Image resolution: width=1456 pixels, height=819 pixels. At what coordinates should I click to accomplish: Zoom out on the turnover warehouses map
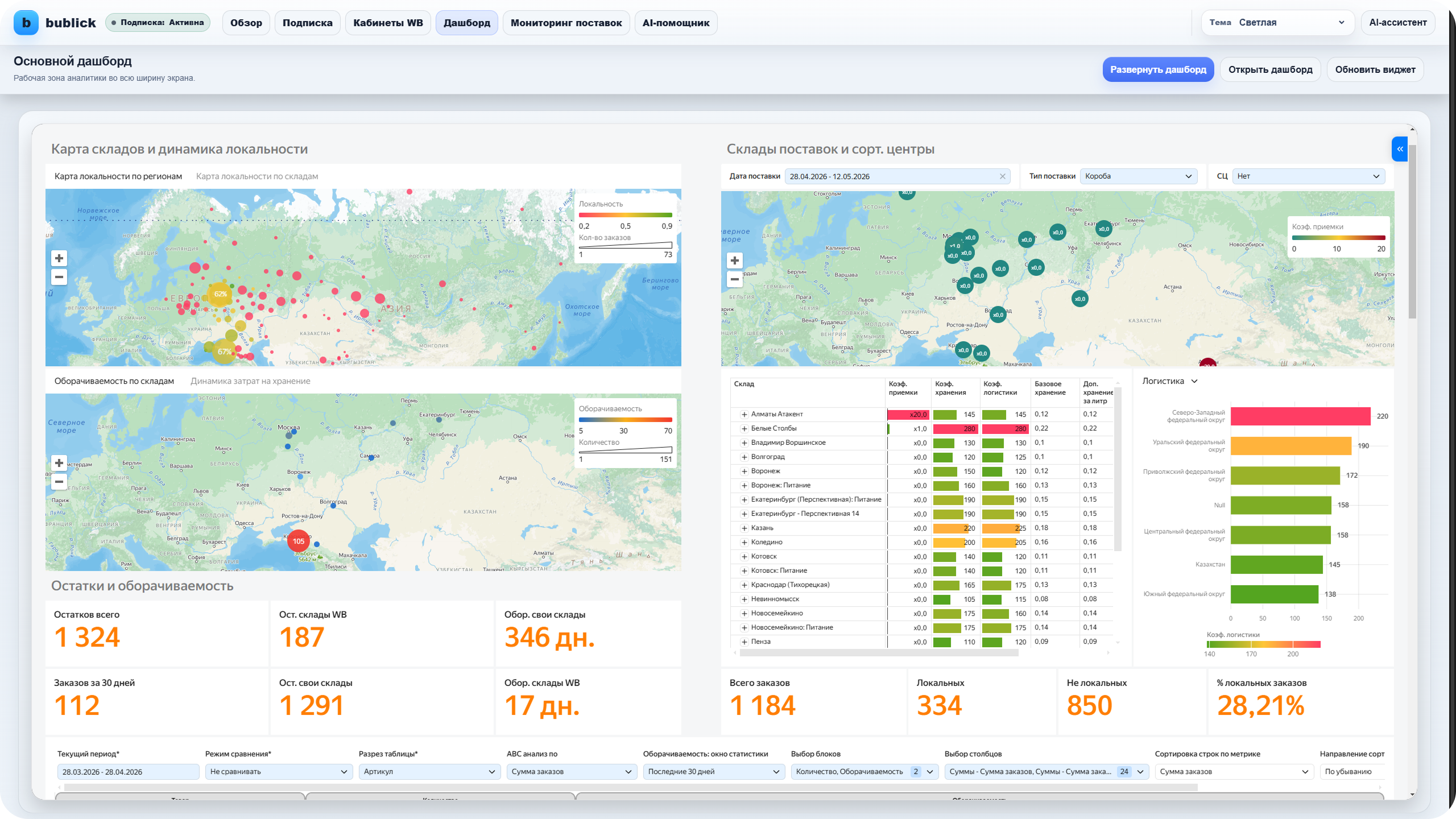click(59, 482)
